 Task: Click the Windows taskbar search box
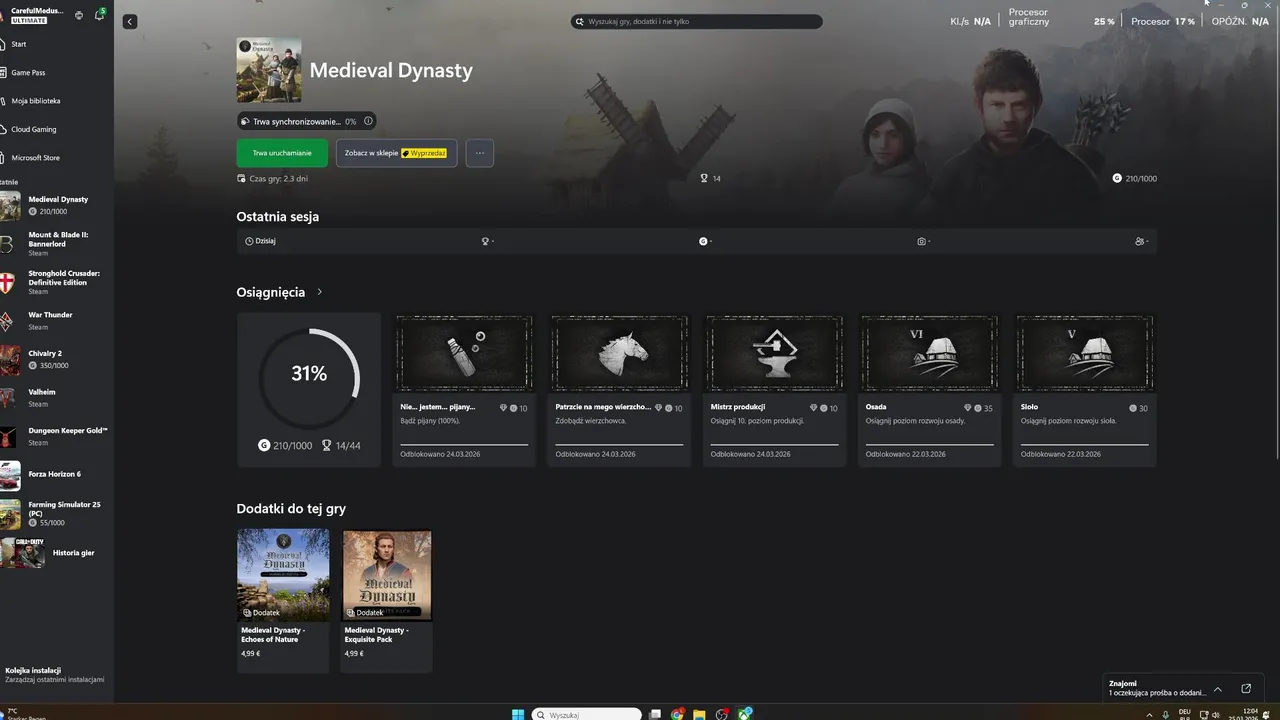coord(587,714)
